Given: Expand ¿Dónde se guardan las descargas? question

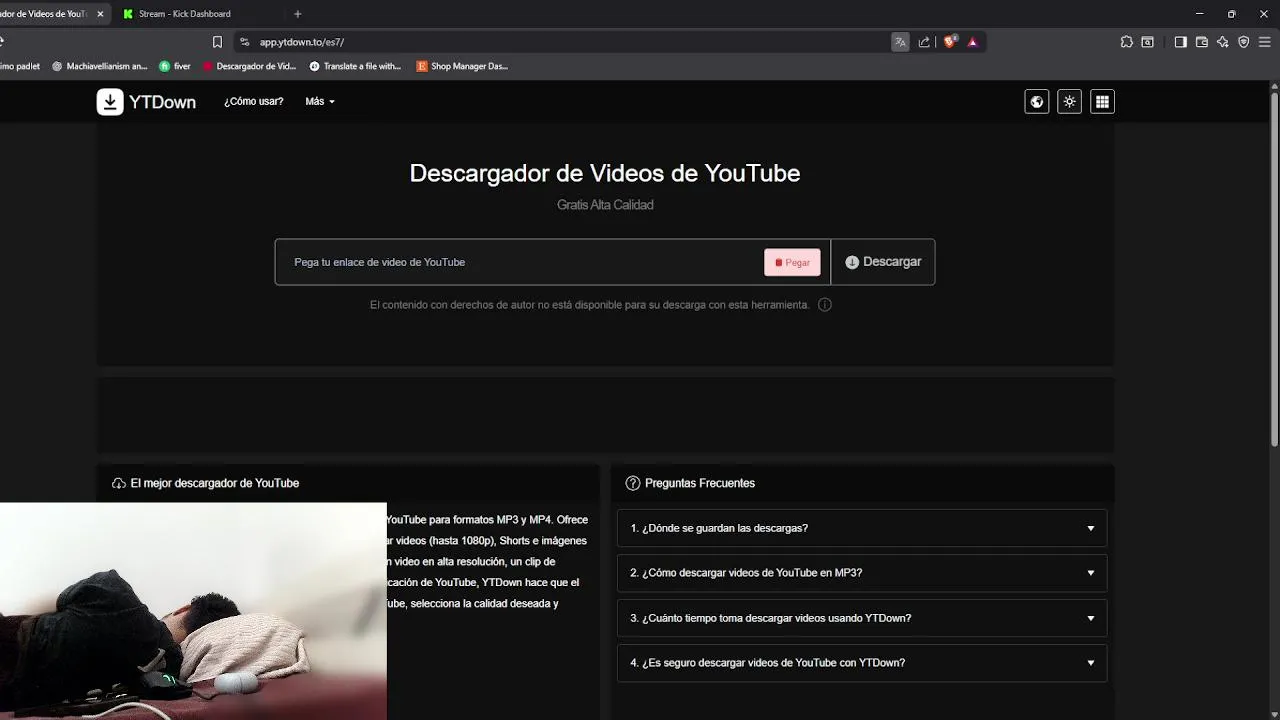Looking at the screenshot, I should (x=862, y=528).
